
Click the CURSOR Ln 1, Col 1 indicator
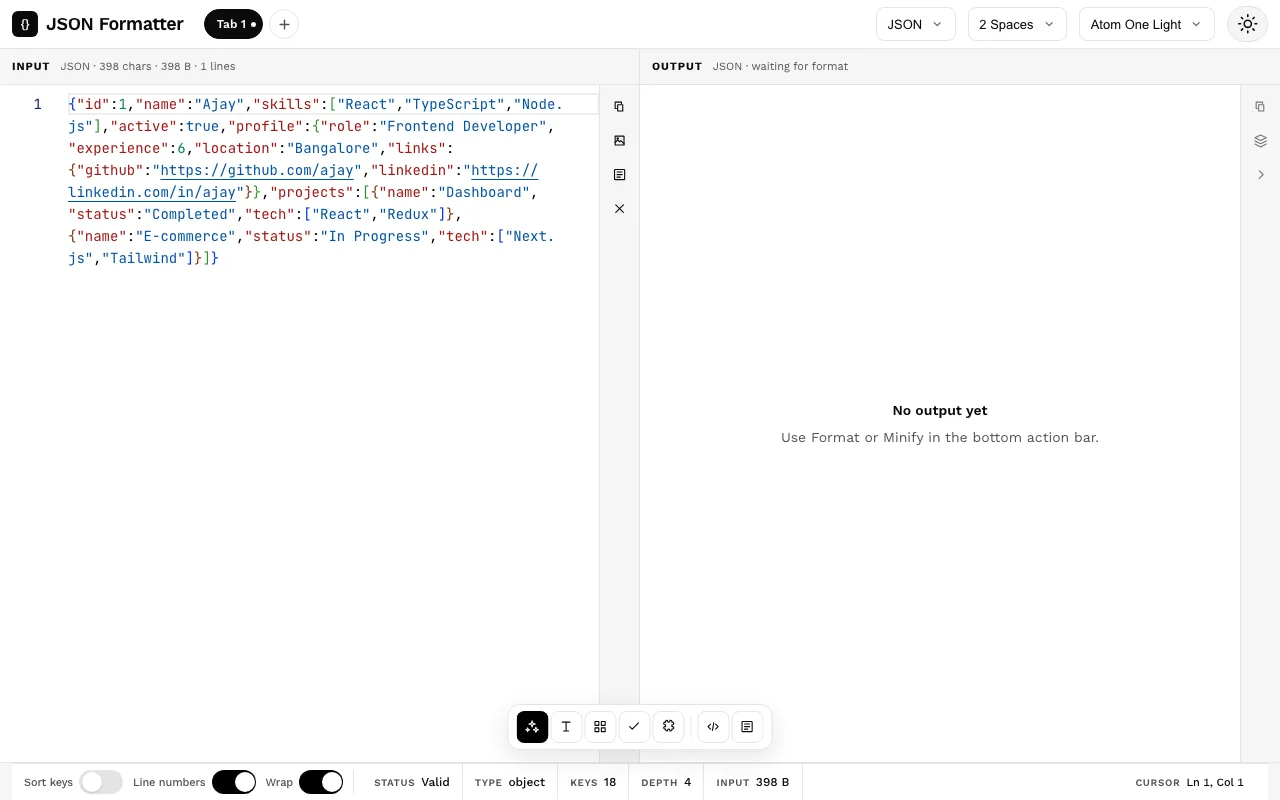[x=1190, y=782]
